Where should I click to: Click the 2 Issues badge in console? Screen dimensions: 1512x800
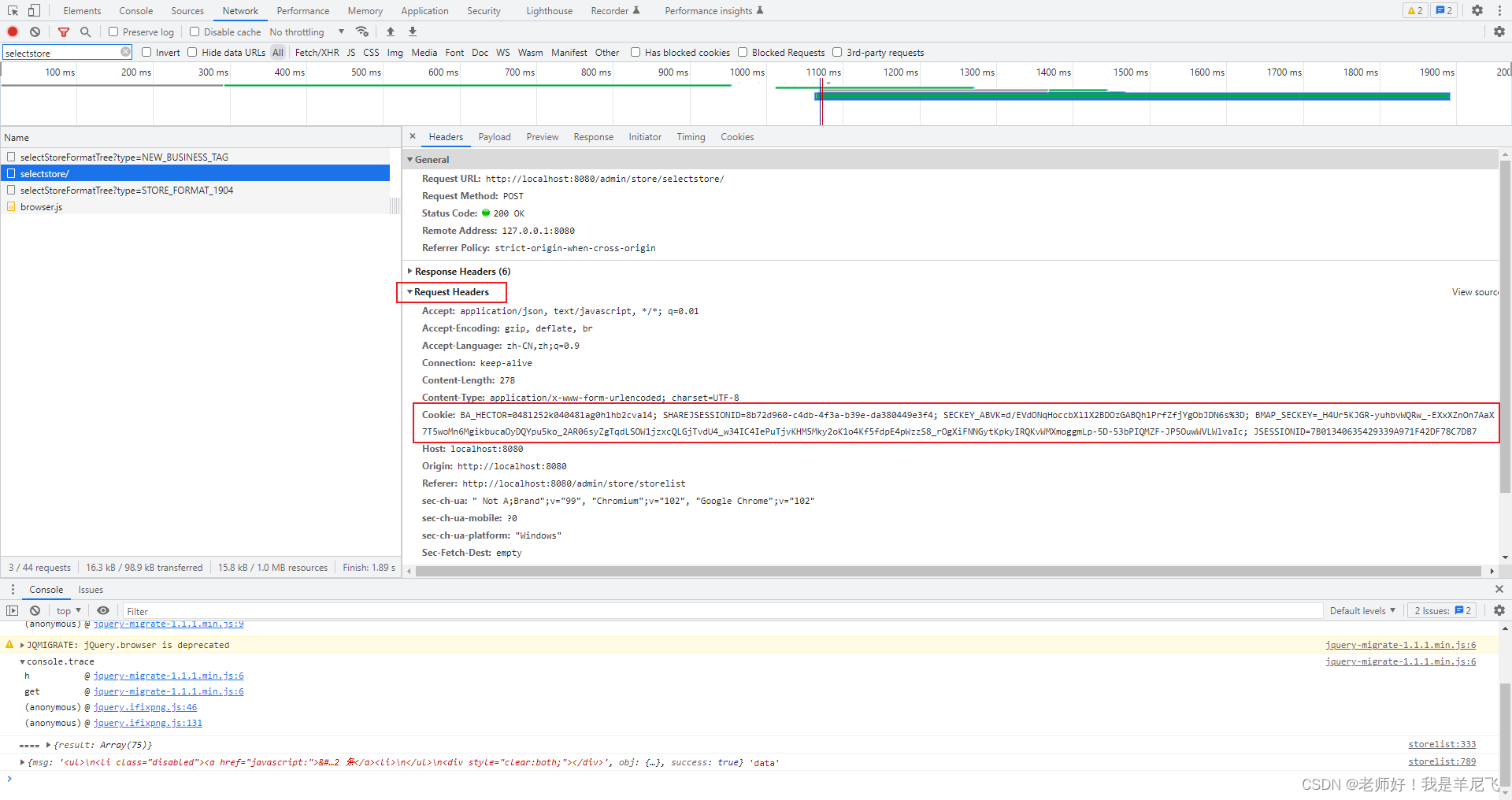1443,611
